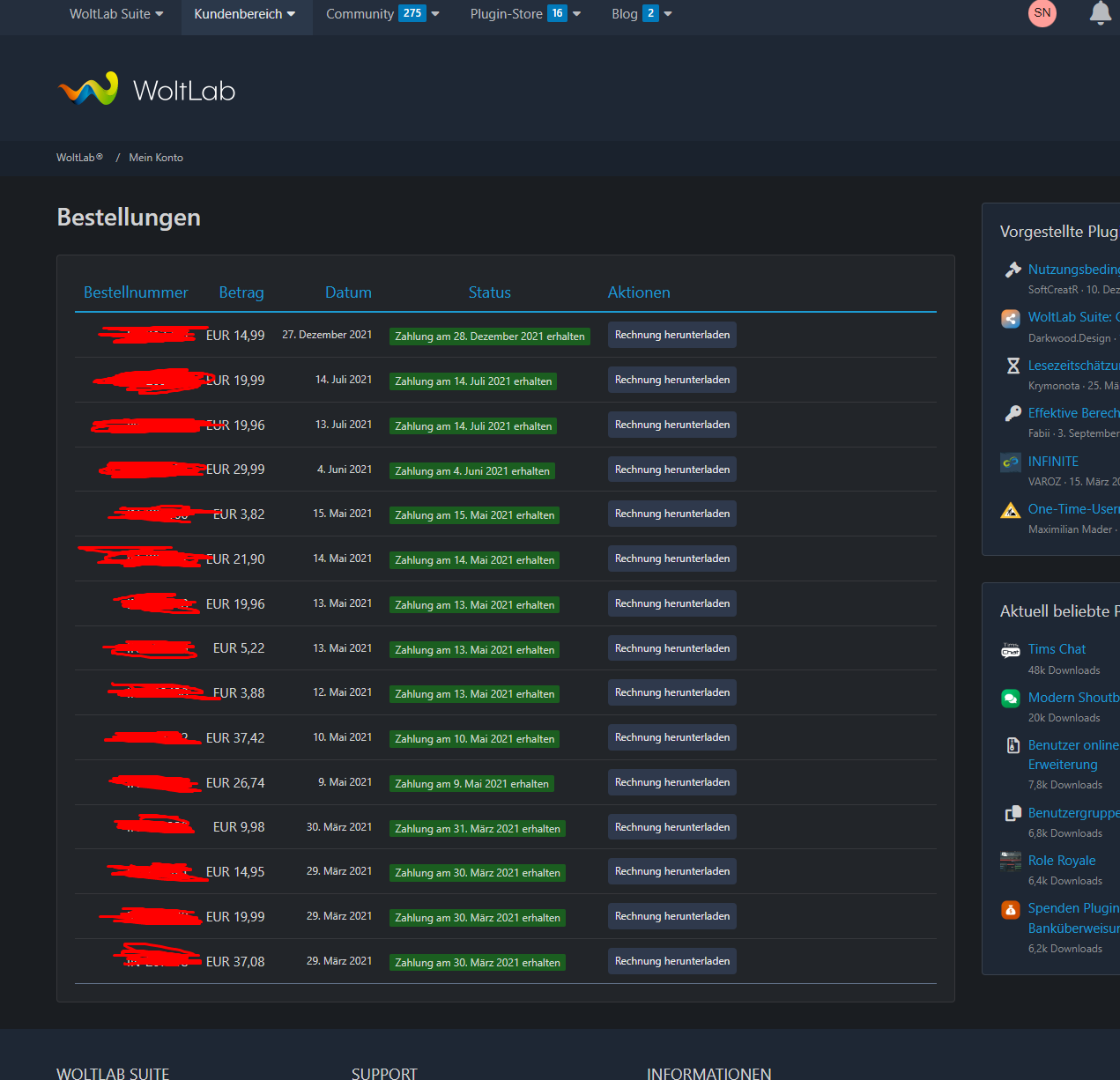Download invoice for the EUR 14,99 December order
Image resolution: width=1120 pixels, height=1080 pixels.
click(x=671, y=335)
